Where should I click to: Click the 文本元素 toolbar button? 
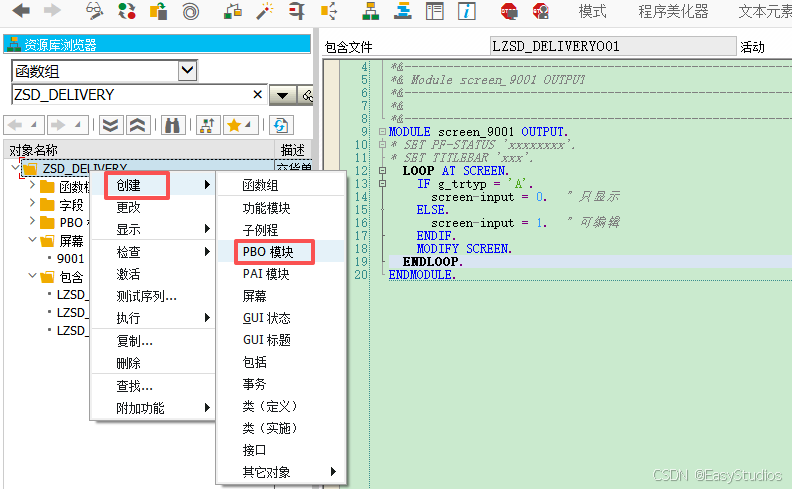point(765,11)
